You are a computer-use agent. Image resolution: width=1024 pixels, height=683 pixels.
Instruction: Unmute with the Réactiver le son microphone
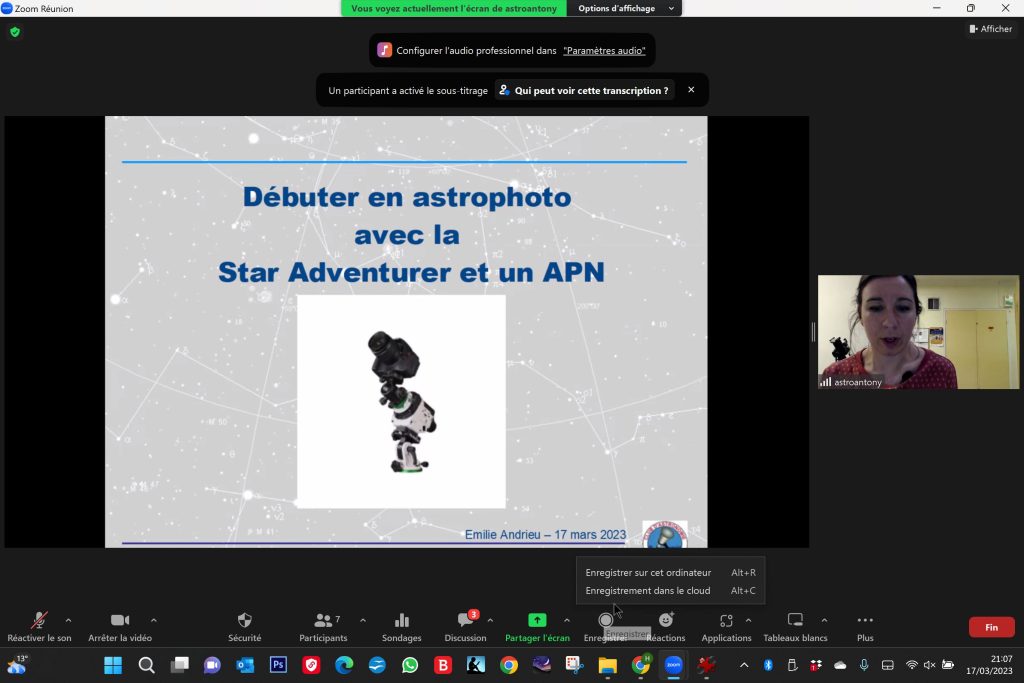(39, 626)
